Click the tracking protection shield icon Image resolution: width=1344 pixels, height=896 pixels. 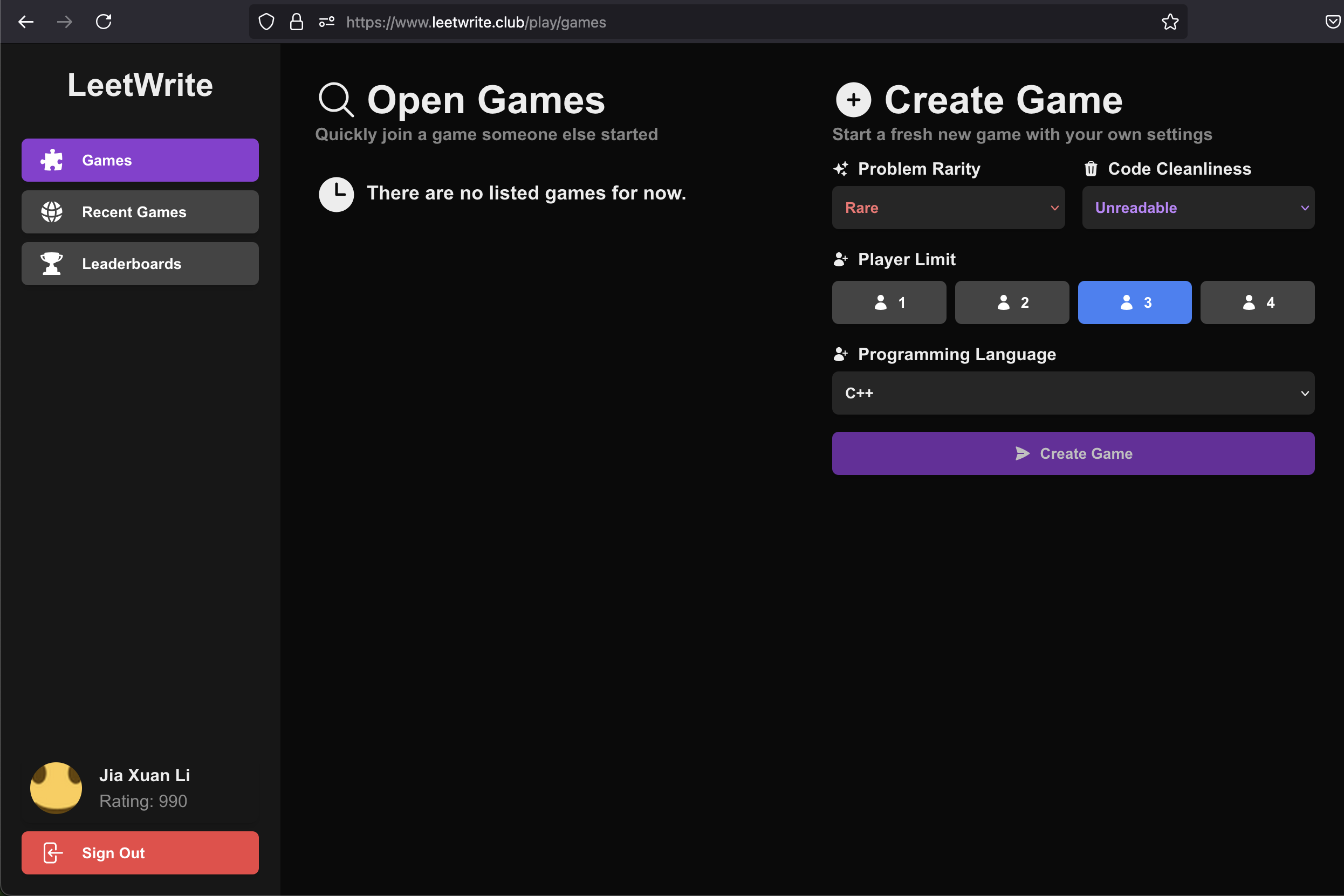tap(266, 22)
